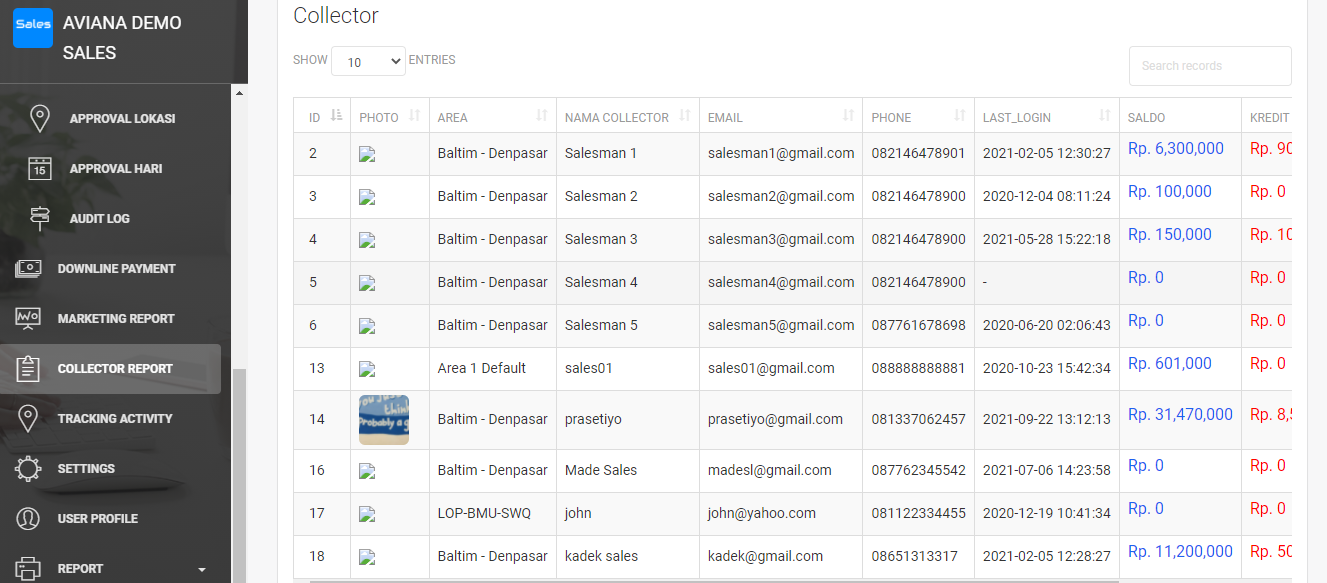Click the Sales logo in header
The width and height of the screenshot is (1327, 583).
point(32,27)
